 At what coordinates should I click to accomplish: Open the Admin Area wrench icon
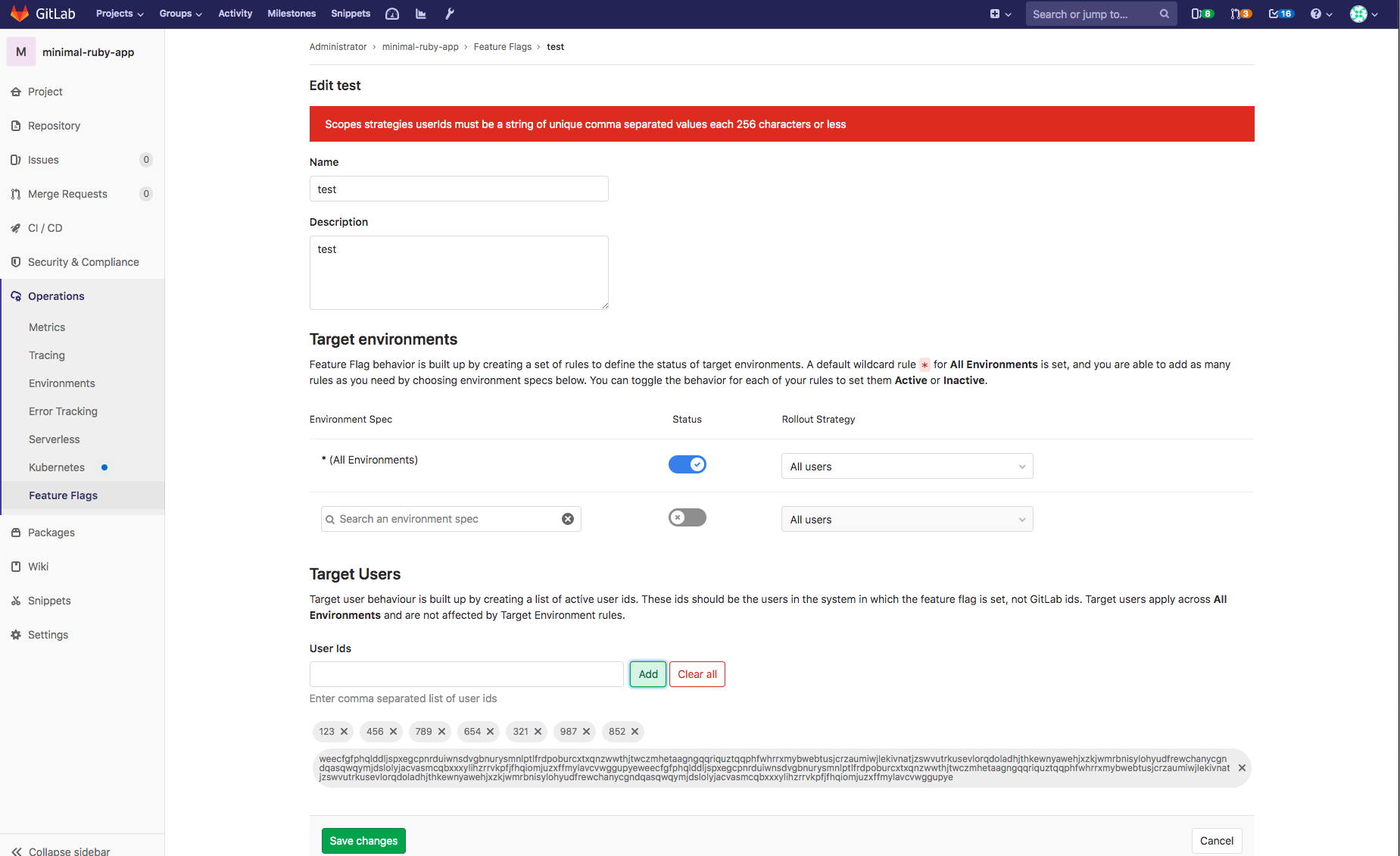click(450, 13)
